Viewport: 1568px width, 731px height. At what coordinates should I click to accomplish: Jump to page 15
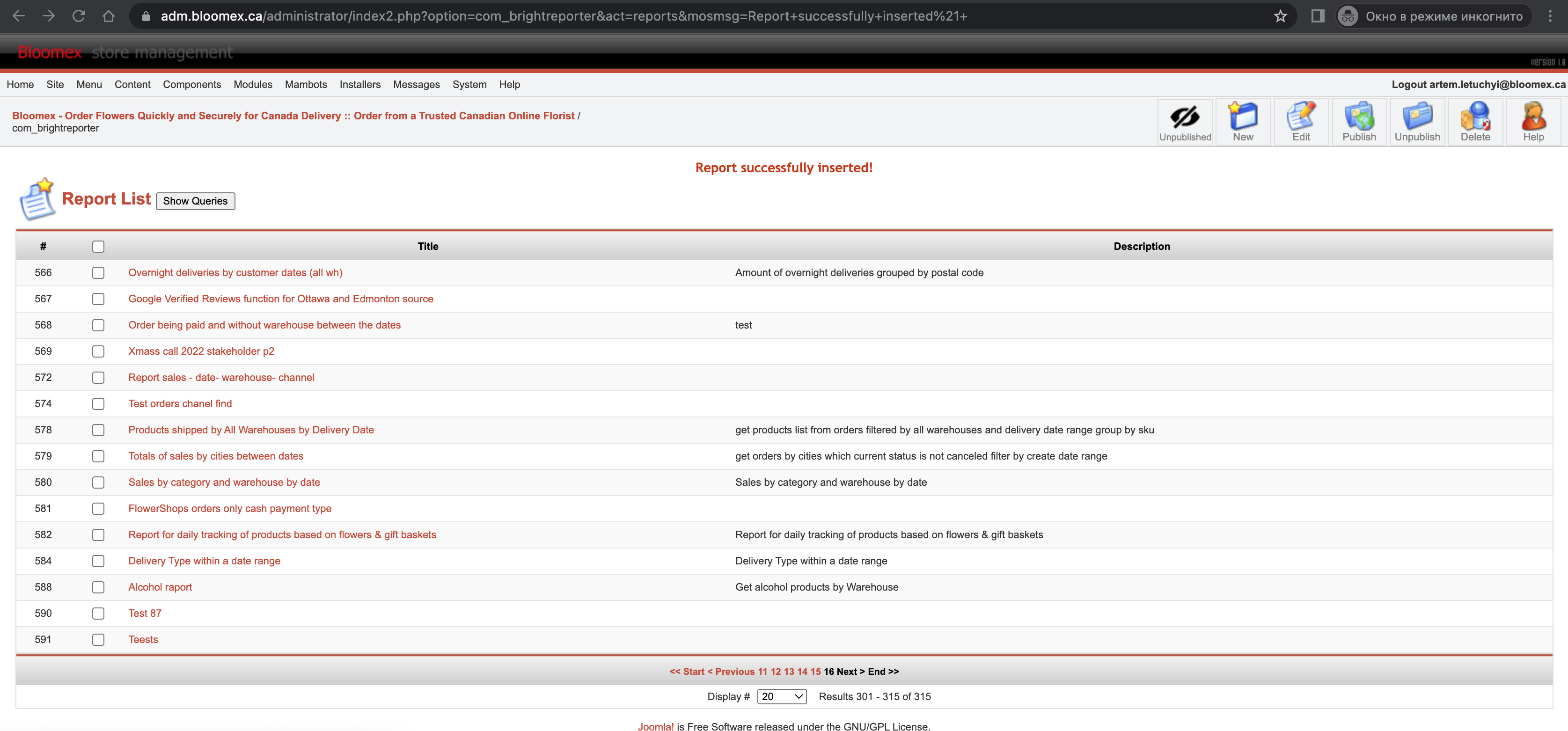tap(815, 672)
